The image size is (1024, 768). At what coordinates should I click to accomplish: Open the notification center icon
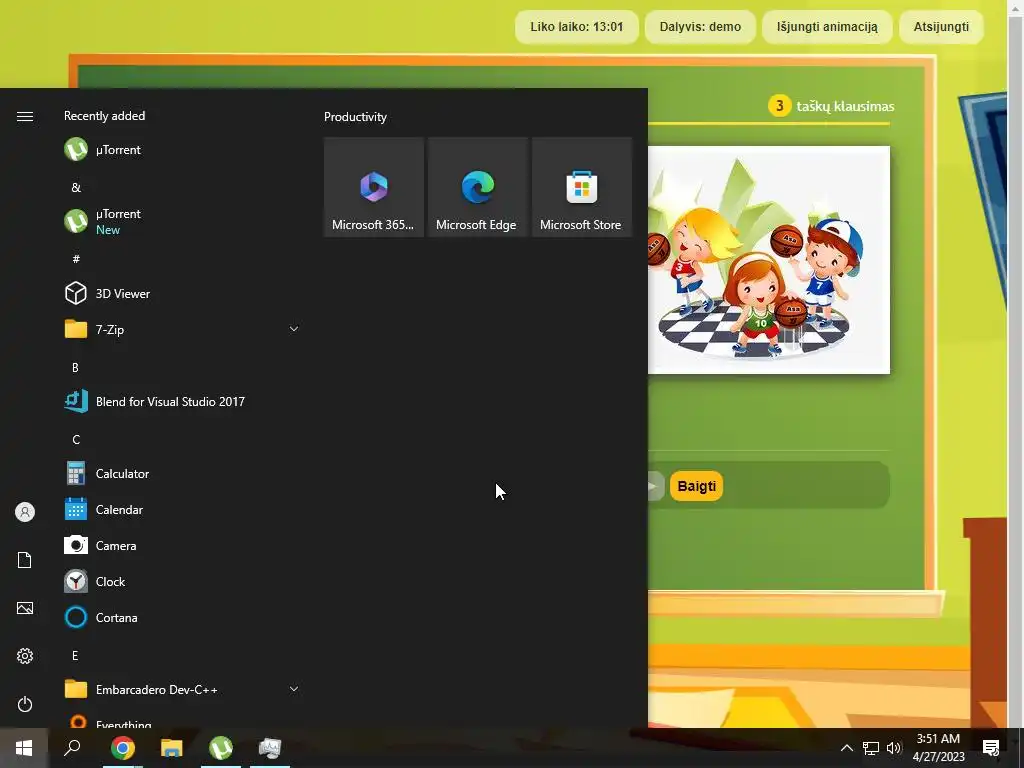tap(991, 748)
